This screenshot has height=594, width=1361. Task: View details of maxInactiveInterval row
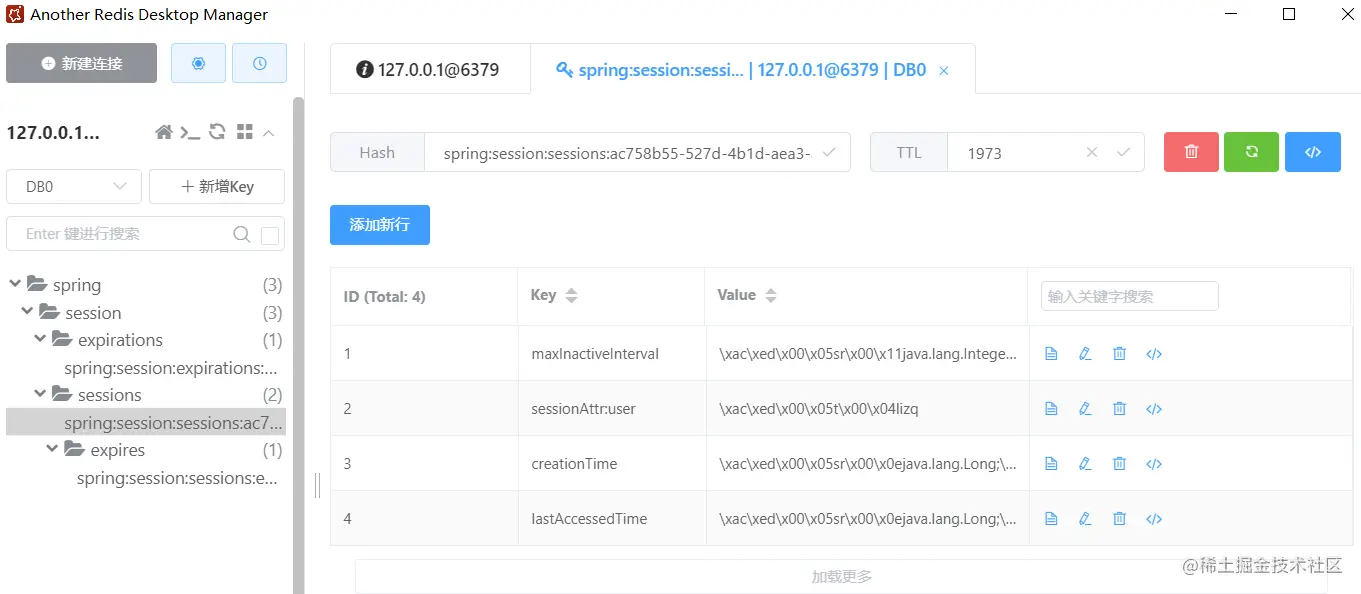[1051, 354]
